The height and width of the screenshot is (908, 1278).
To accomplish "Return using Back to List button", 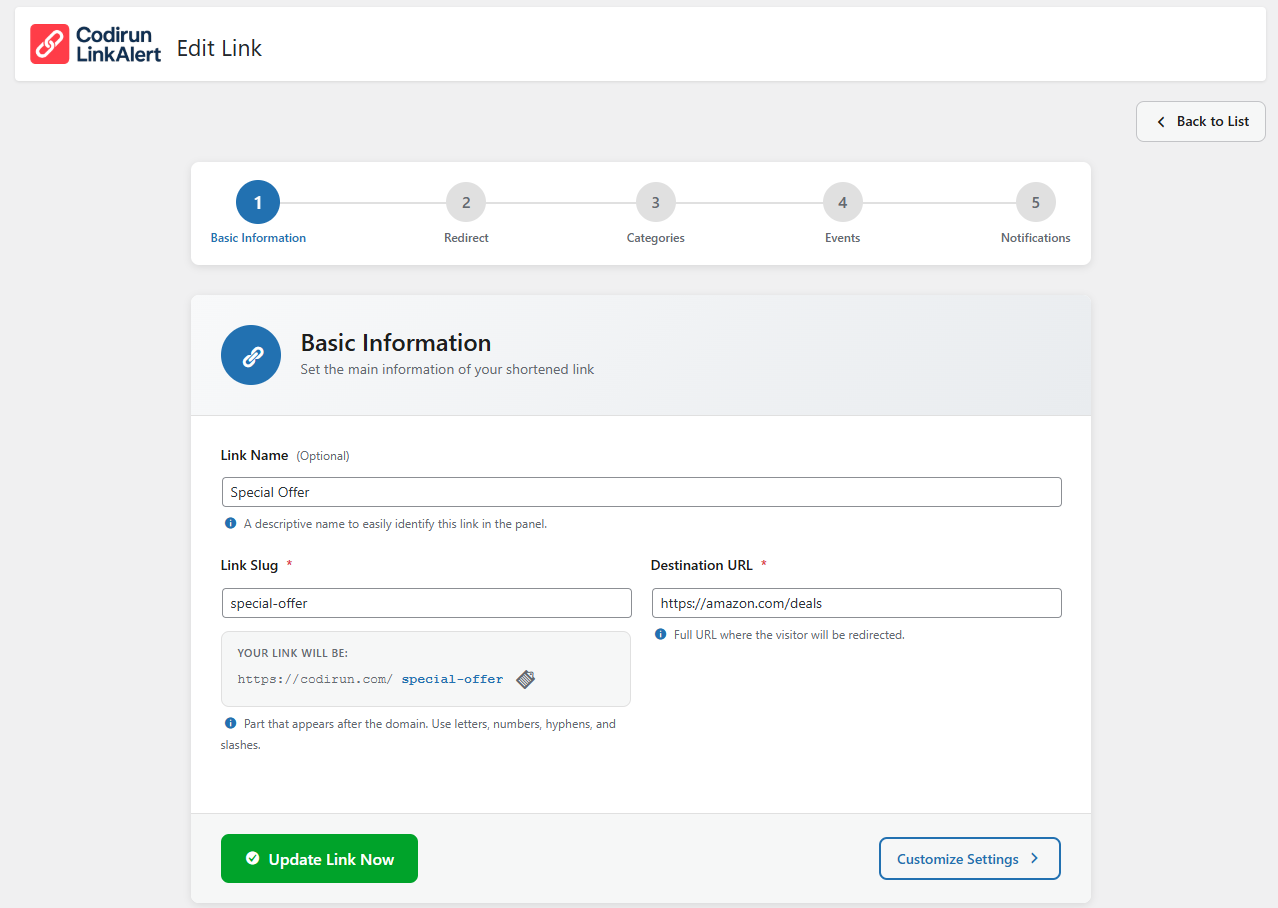I will 1200,121.
